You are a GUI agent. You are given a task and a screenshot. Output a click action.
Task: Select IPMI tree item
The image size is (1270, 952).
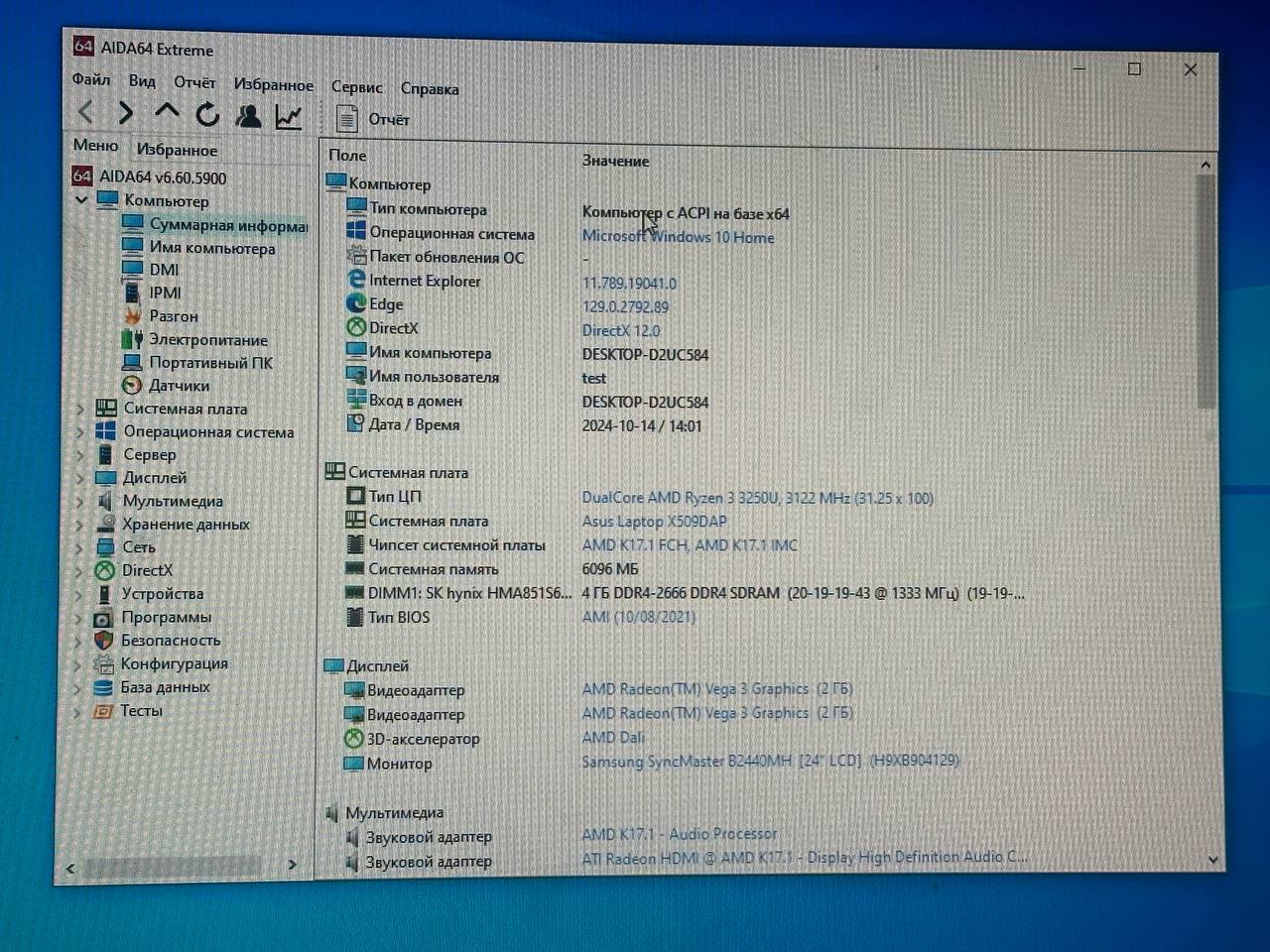tap(165, 293)
